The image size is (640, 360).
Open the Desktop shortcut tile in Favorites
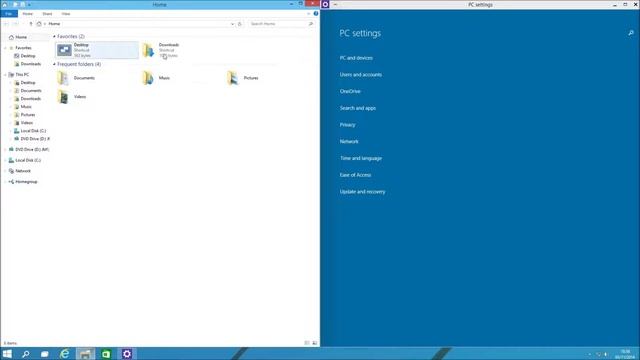pyautogui.click(x=97, y=50)
